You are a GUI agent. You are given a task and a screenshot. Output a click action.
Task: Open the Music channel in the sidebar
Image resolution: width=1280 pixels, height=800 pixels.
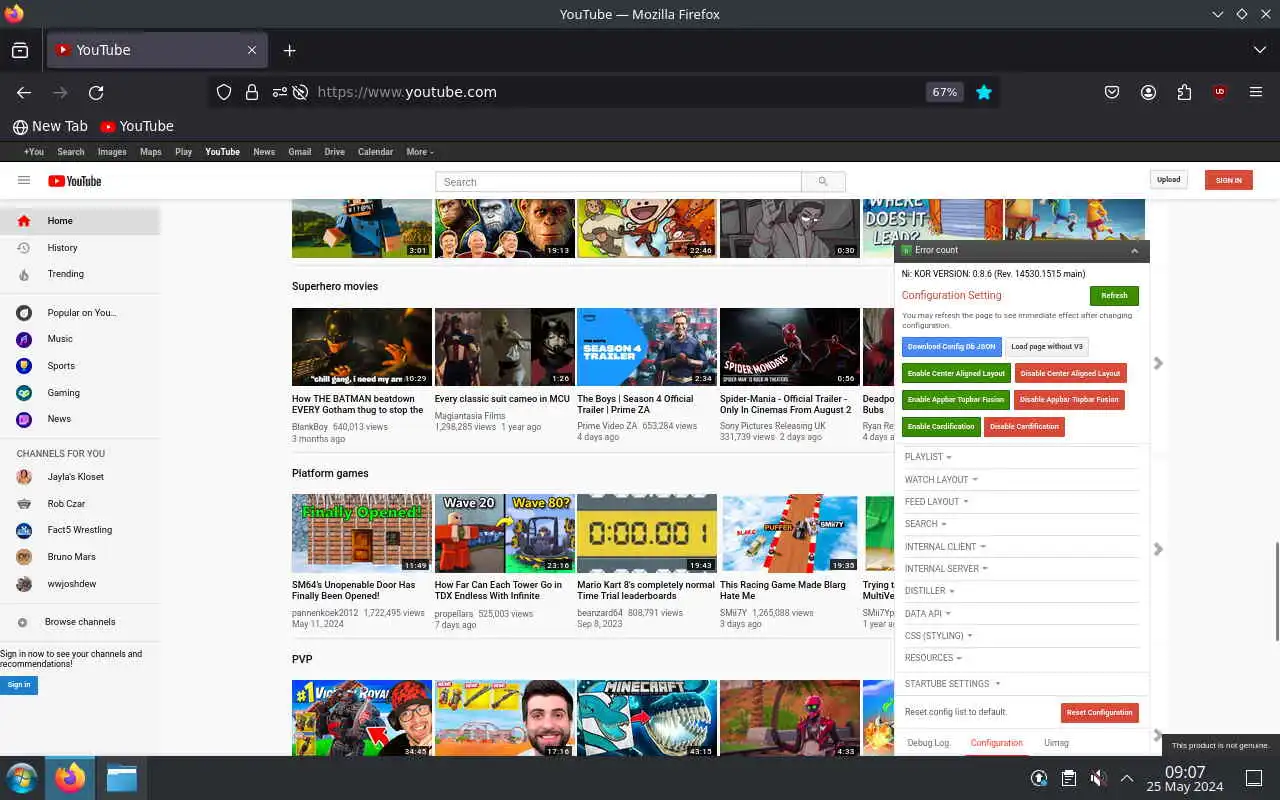(x=60, y=339)
